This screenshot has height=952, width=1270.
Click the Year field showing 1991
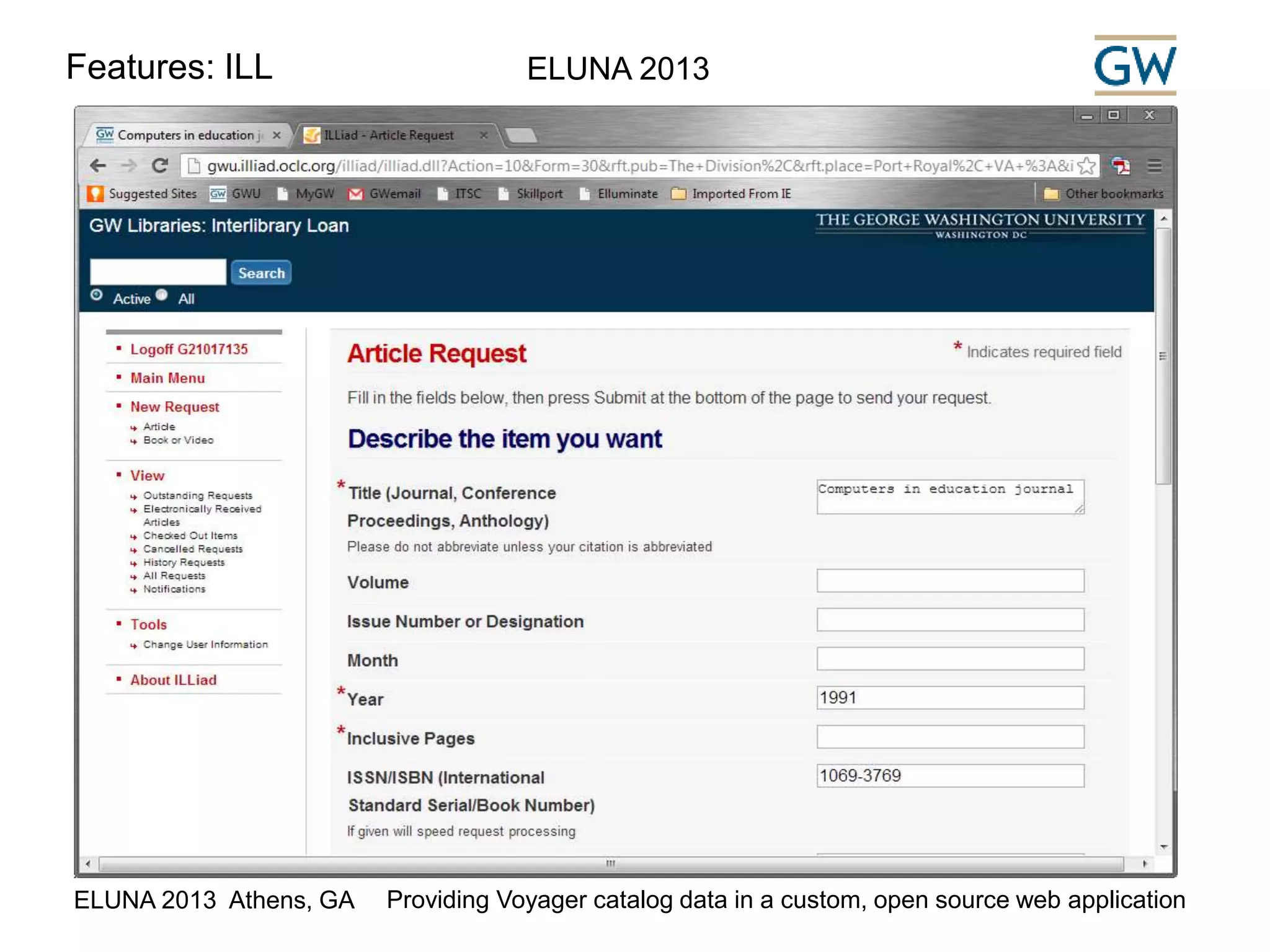pos(950,698)
